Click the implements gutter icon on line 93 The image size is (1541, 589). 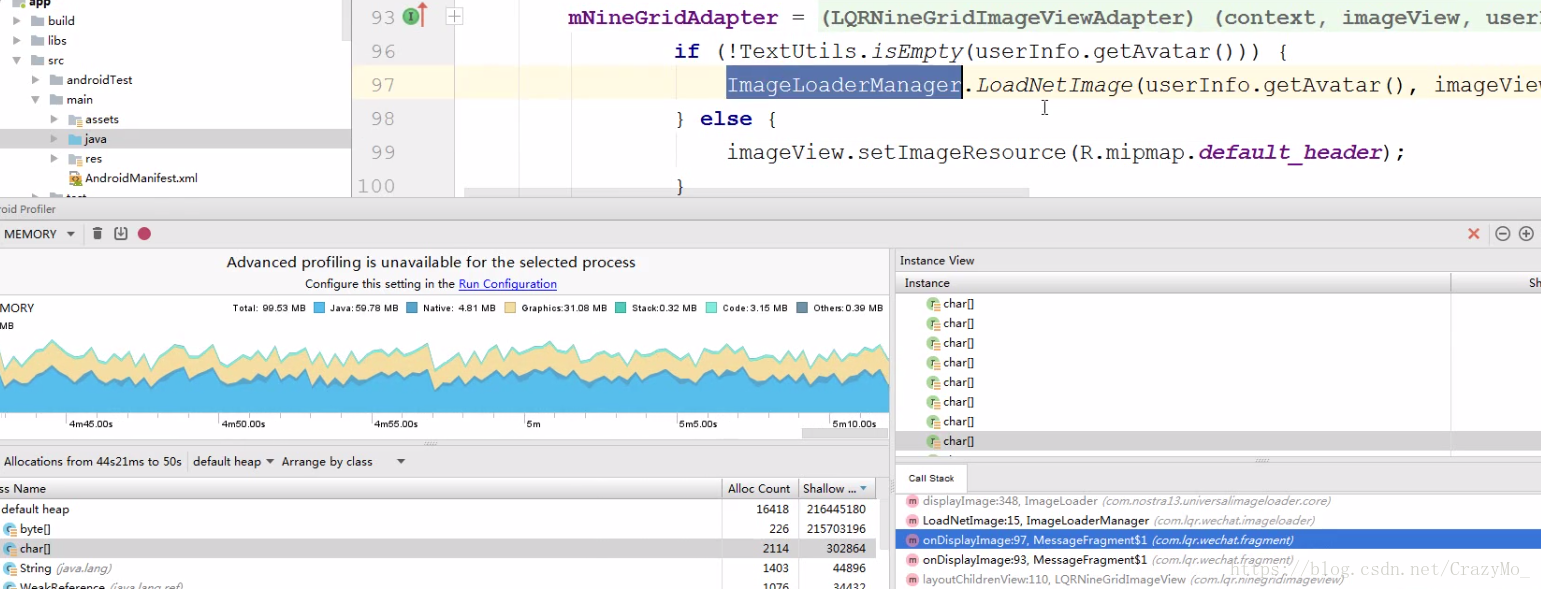(413, 17)
